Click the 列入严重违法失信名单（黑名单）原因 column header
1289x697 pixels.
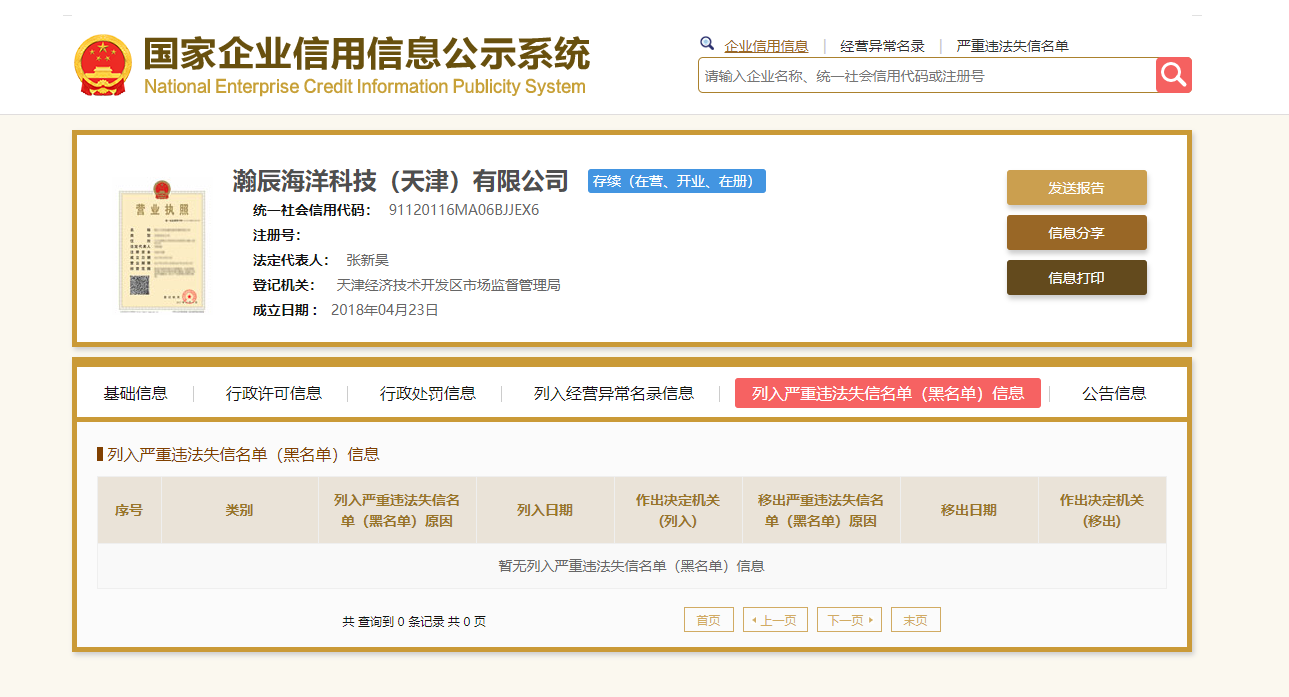(x=397, y=510)
